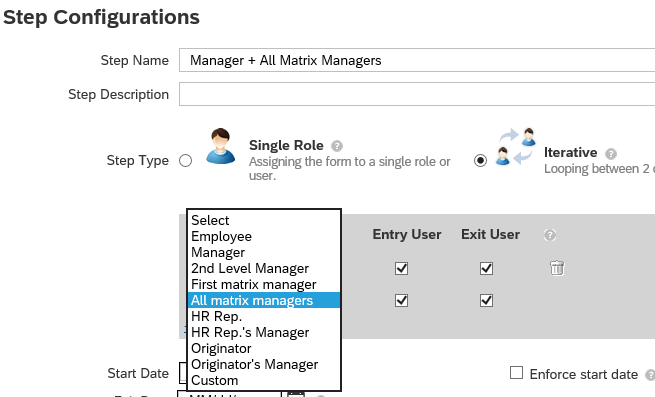Uncheck first row Entry User checkbox
The width and height of the screenshot is (655, 397).
coord(401,268)
